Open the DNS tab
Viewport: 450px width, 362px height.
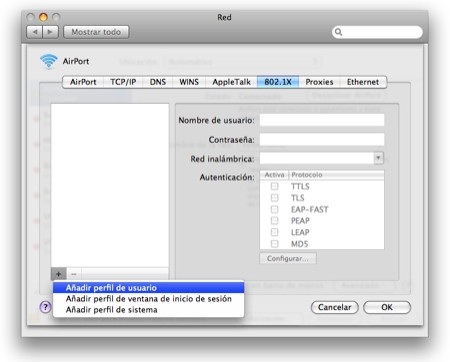point(158,82)
